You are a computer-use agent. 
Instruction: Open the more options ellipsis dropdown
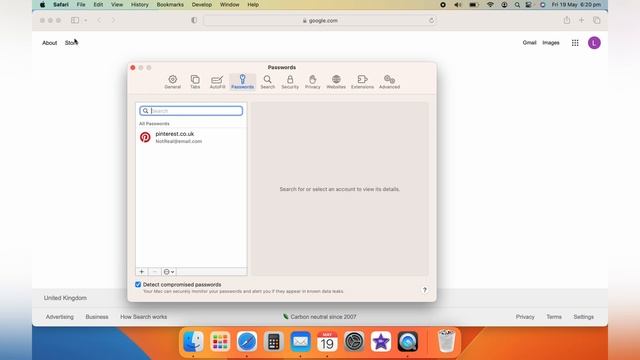coord(169,271)
